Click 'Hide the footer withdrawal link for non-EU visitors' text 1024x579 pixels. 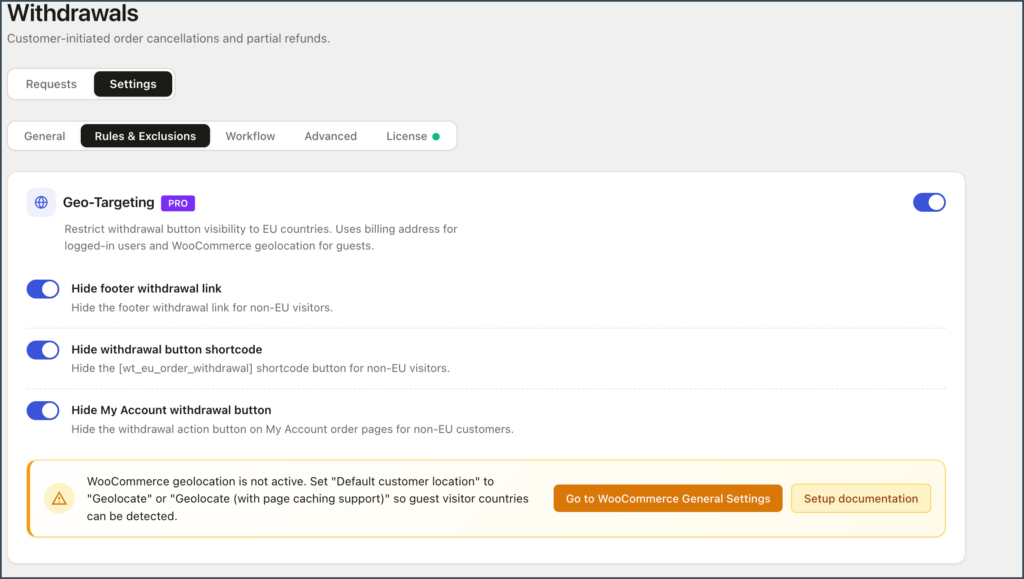(202, 308)
